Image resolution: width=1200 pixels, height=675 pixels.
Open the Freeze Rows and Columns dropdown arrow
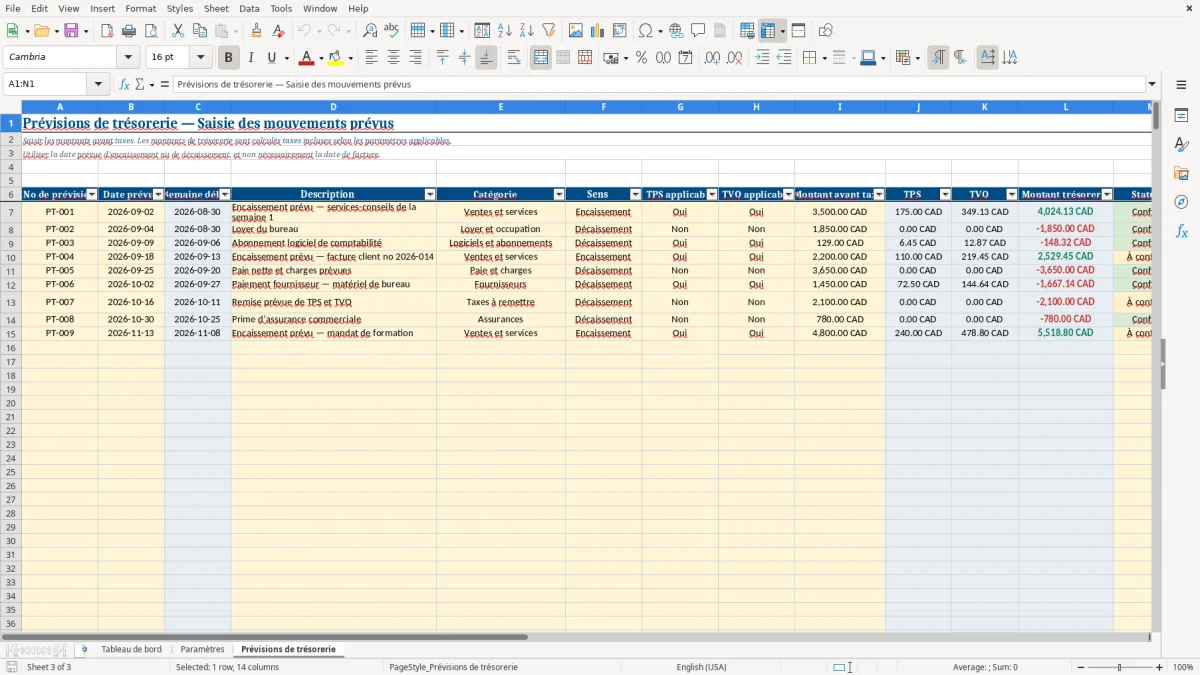(x=783, y=31)
